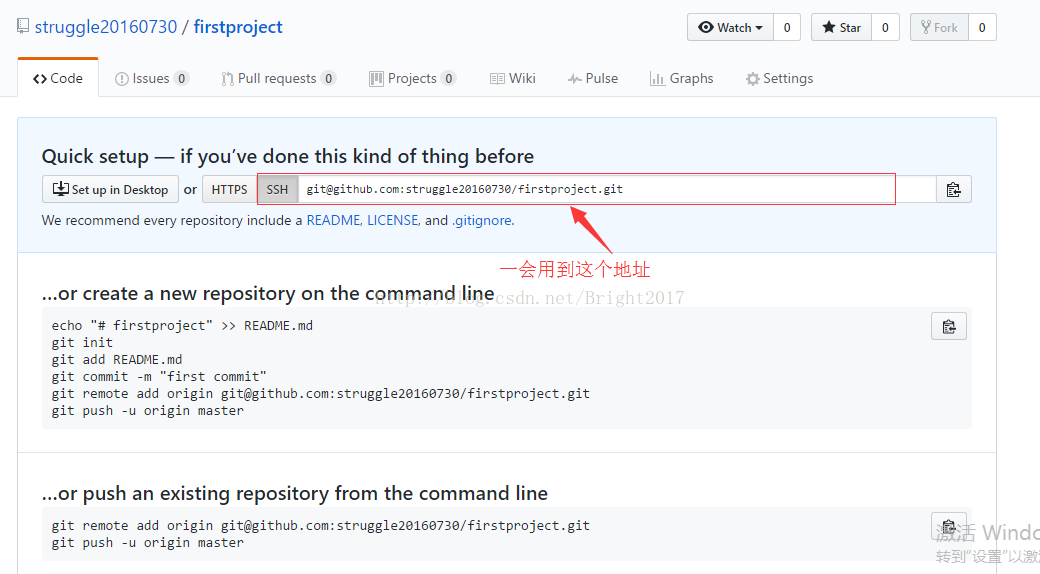This screenshot has height=574, width=1040.
Task: Click the Projects board icon
Action: pos(376,79)
